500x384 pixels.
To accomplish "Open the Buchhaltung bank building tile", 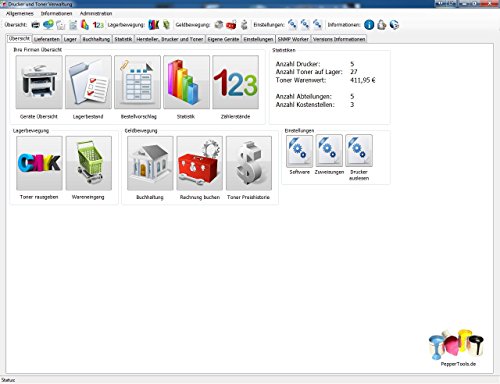I will click(x=150, y=163).
